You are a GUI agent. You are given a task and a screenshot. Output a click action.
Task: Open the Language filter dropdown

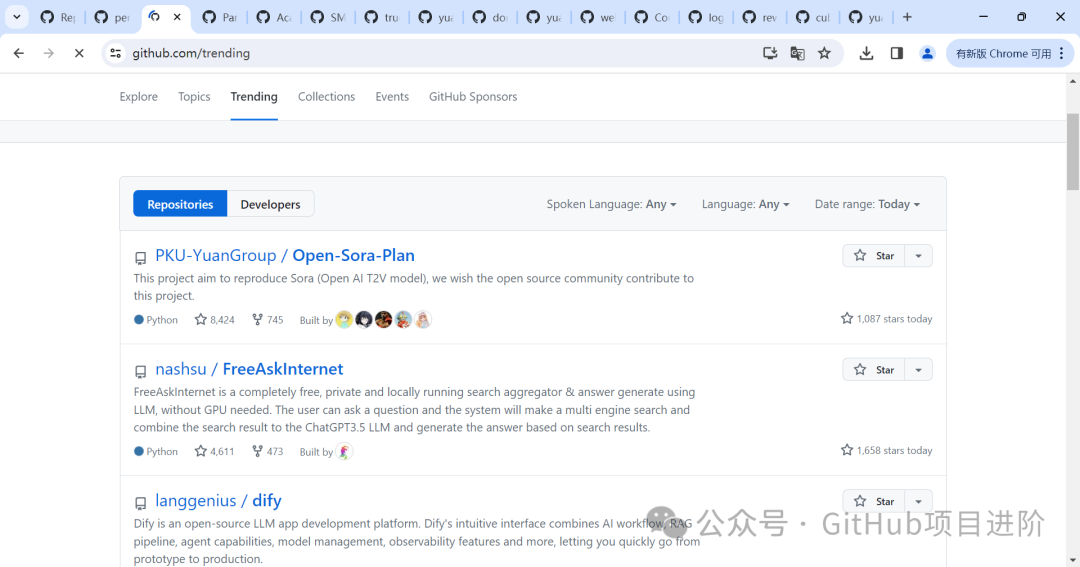745,204
